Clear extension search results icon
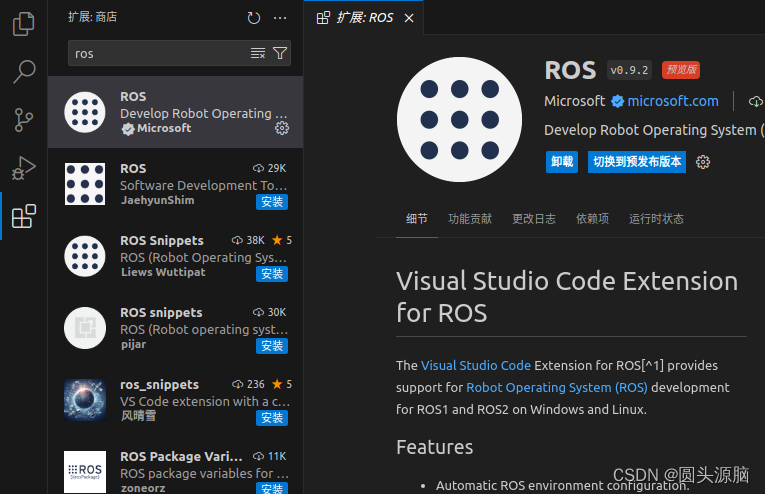This screenshot has height=494, width=765. click(258, 53)
